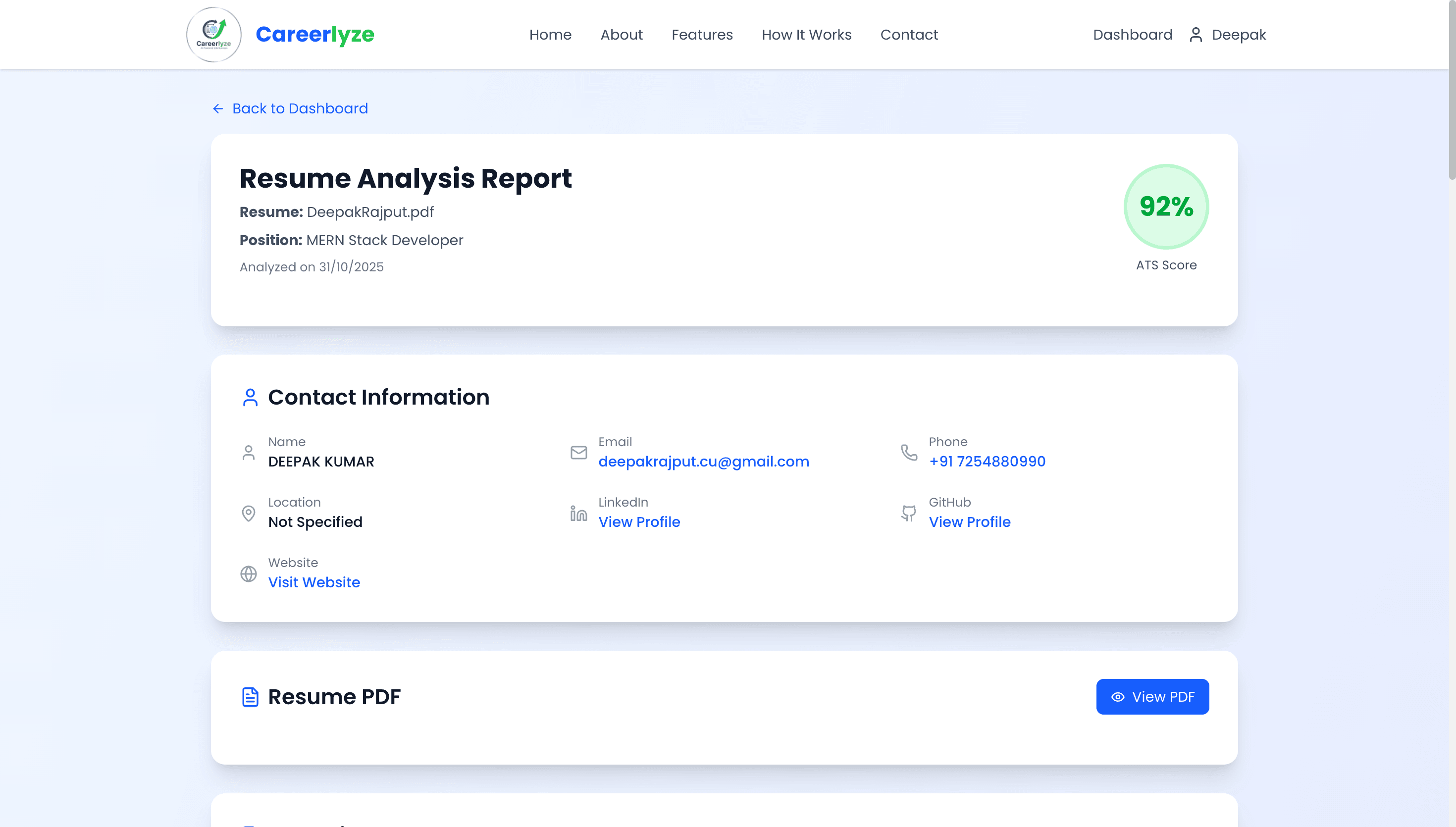Click the phone receiver icon
This screenshot has width=1456, height=827.
909,452
